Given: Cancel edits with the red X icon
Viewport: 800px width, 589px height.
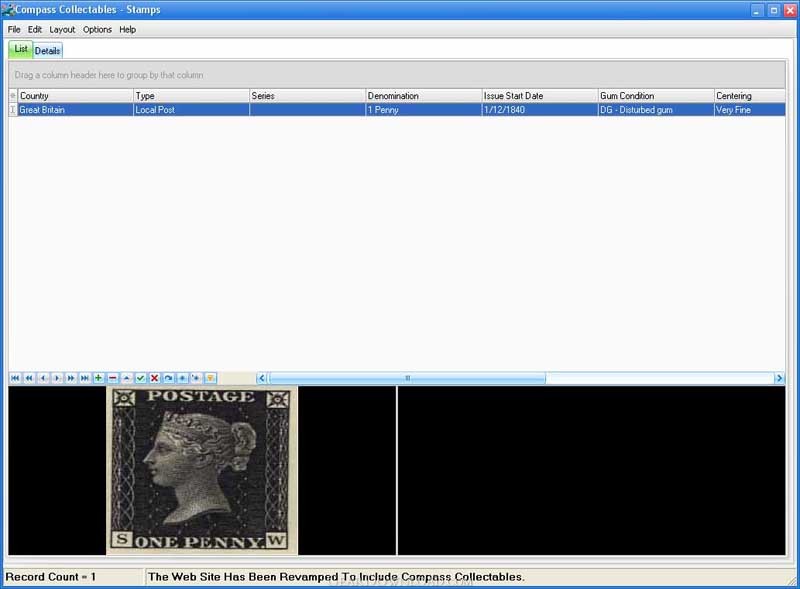Looking at the screenshot, I should 154,378.
